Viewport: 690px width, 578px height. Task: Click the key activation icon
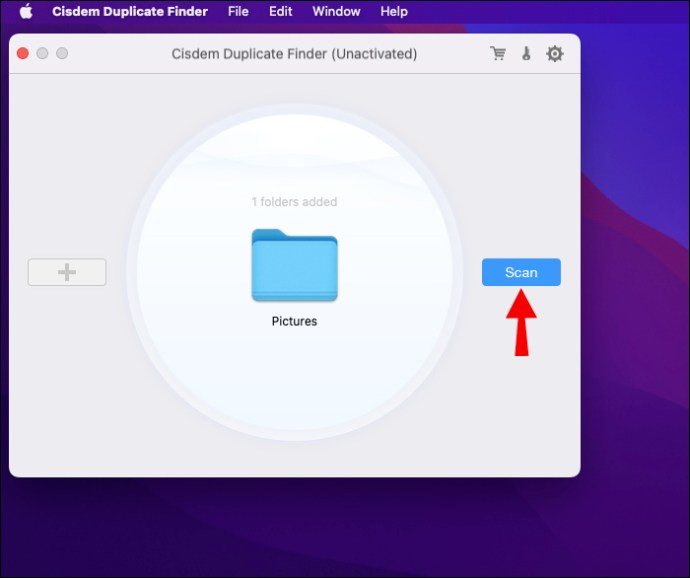[x=526, y=54]
